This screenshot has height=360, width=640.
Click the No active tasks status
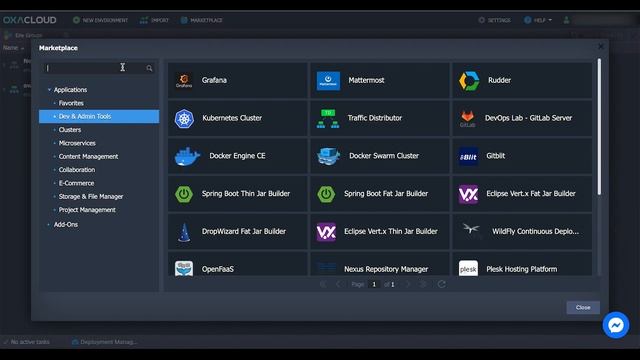tap(27, 342)
